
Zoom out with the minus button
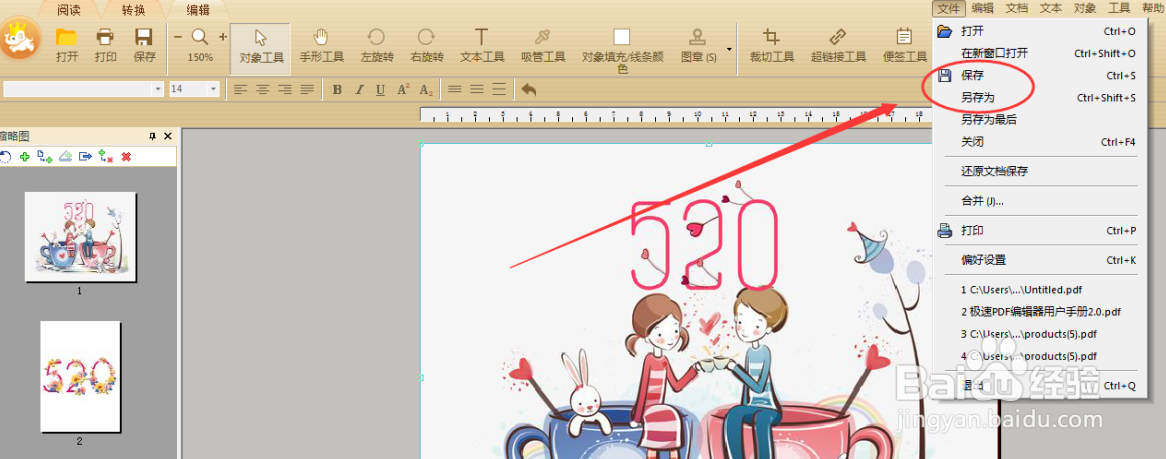tap(178, 36)
